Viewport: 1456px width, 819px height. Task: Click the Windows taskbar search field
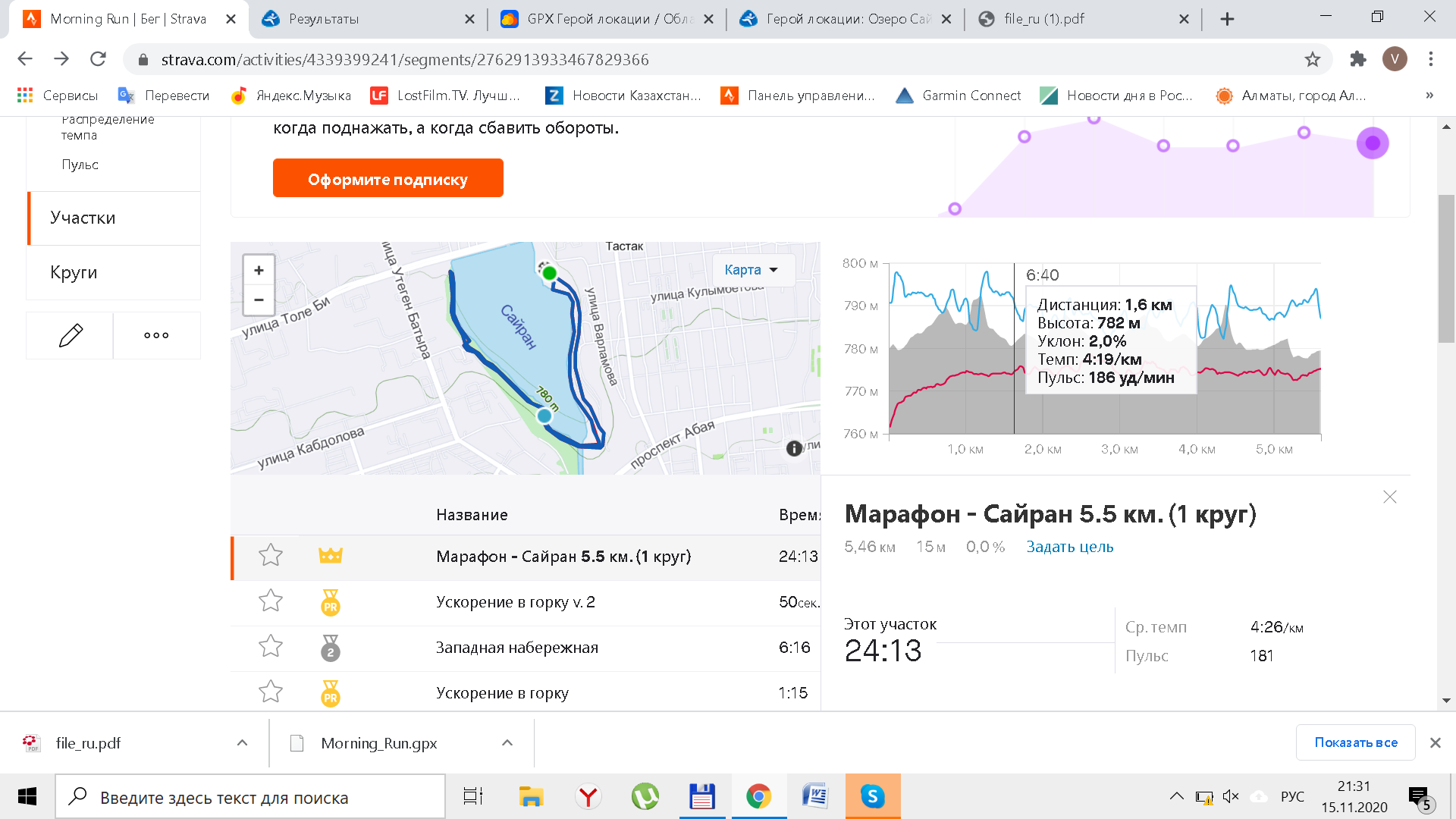pyautogui.click(x=250, y=797)
